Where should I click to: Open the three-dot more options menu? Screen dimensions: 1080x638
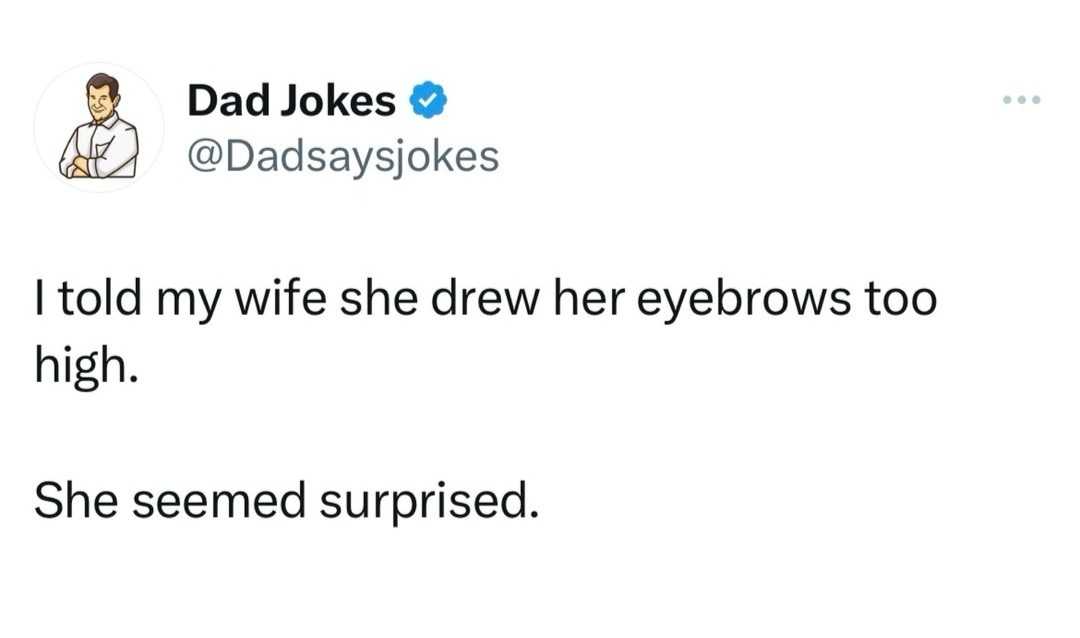(1022, 101)
